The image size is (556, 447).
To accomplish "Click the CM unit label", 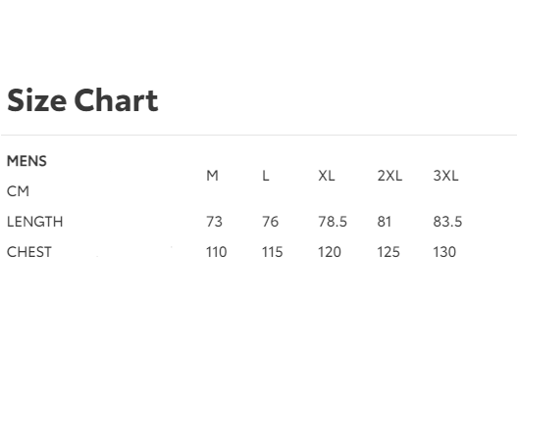I will click(18, 191).
